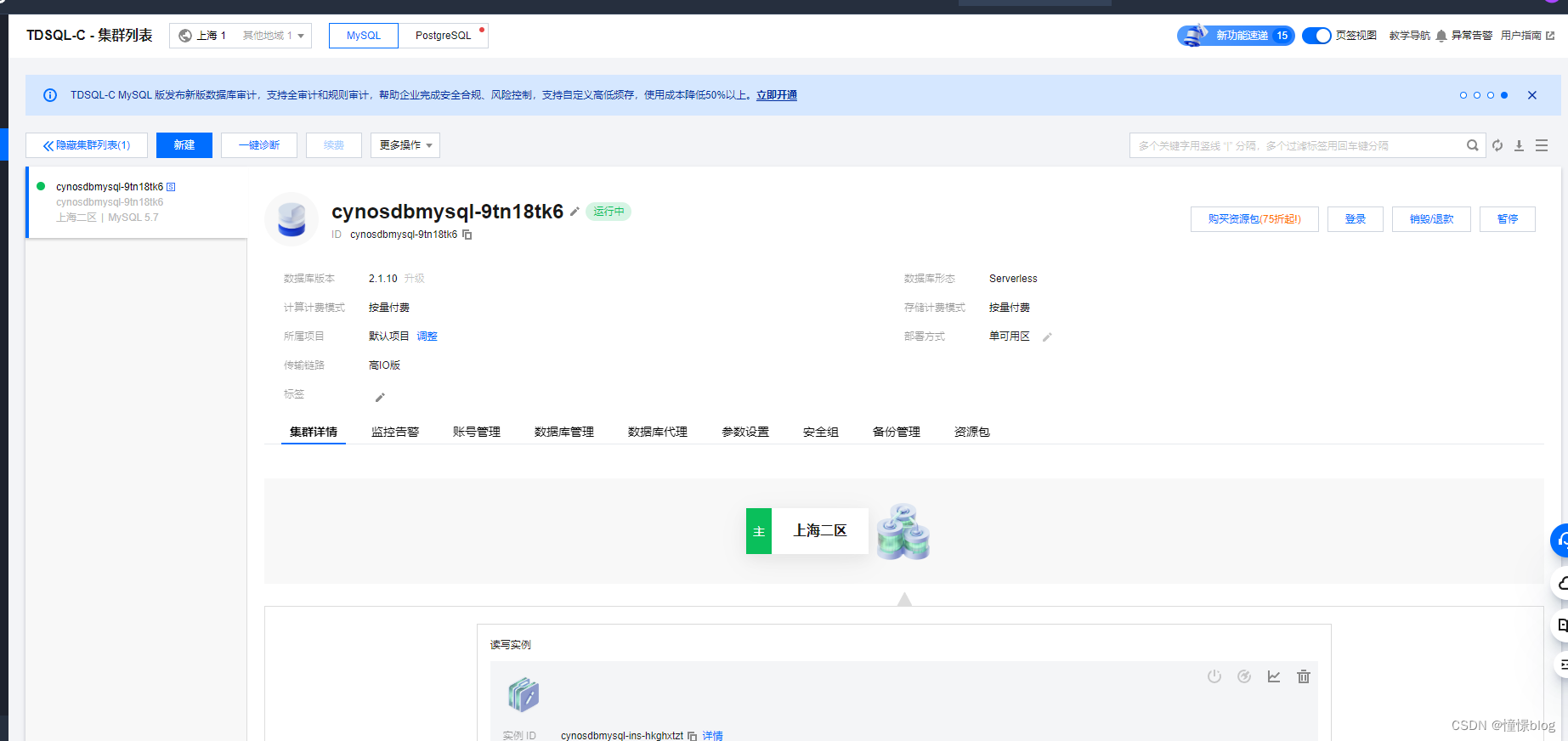This screenshot has width=1568, height=741.
Task: Refresh the cluster list
Action: point(1497,145)
